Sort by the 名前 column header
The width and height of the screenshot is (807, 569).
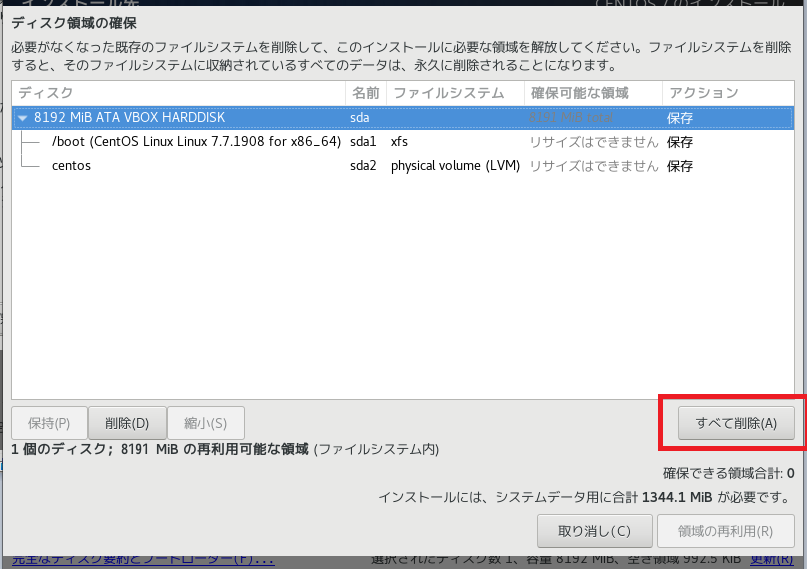tap(365, 93)
